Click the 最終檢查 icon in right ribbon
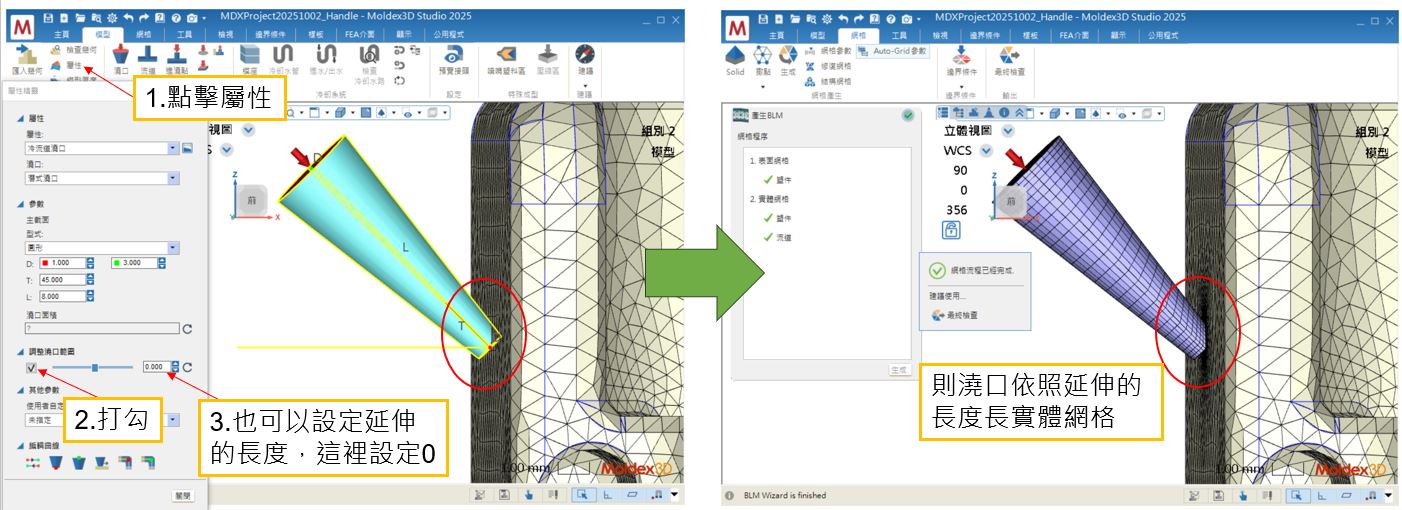Screen dimensions: 1402x510 1010,58
